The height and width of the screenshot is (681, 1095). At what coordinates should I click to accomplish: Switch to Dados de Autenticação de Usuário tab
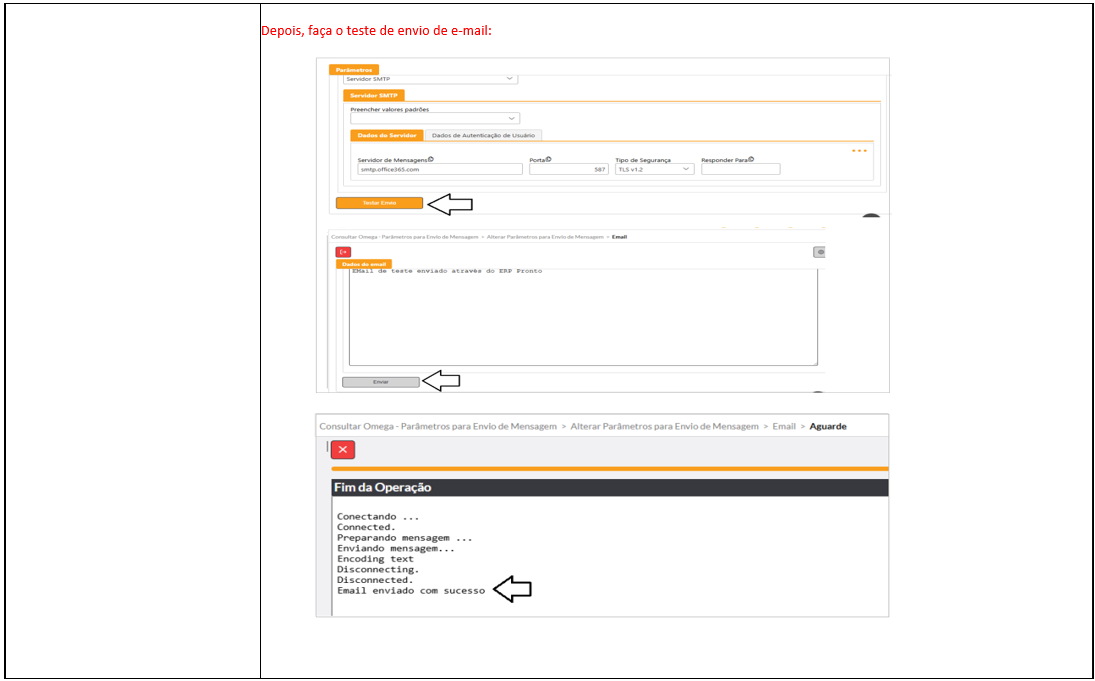click(x=483, y=135)
